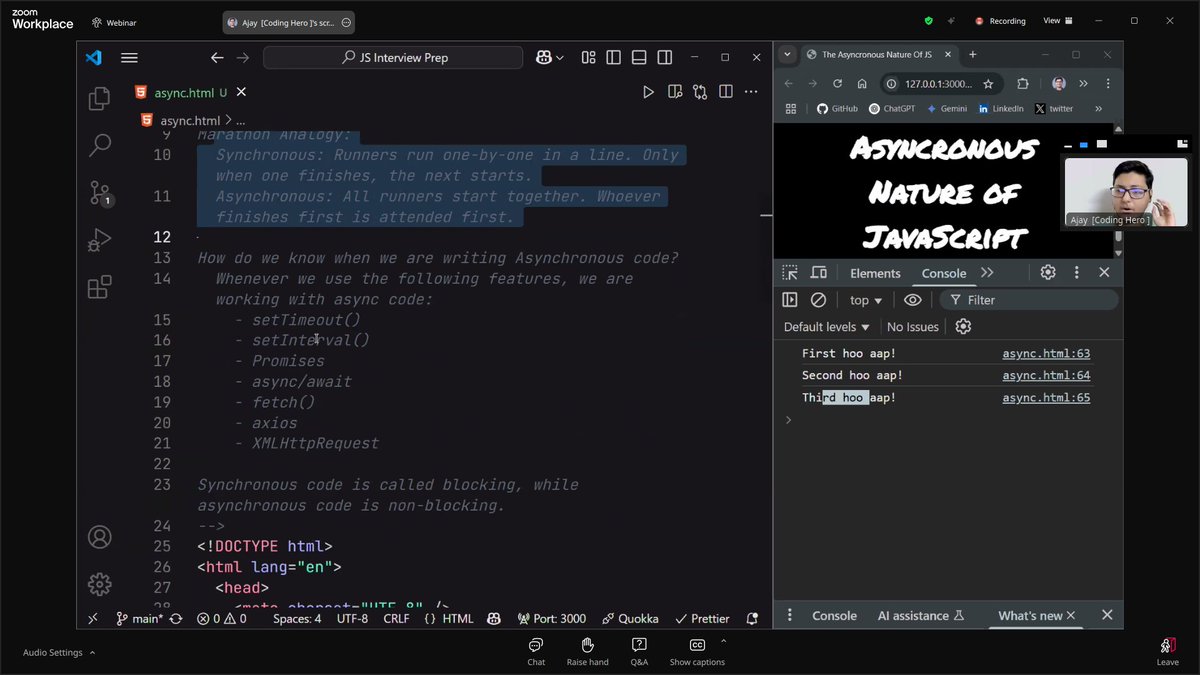Open Source Control view with 1 badge

[x=100, y=192]
